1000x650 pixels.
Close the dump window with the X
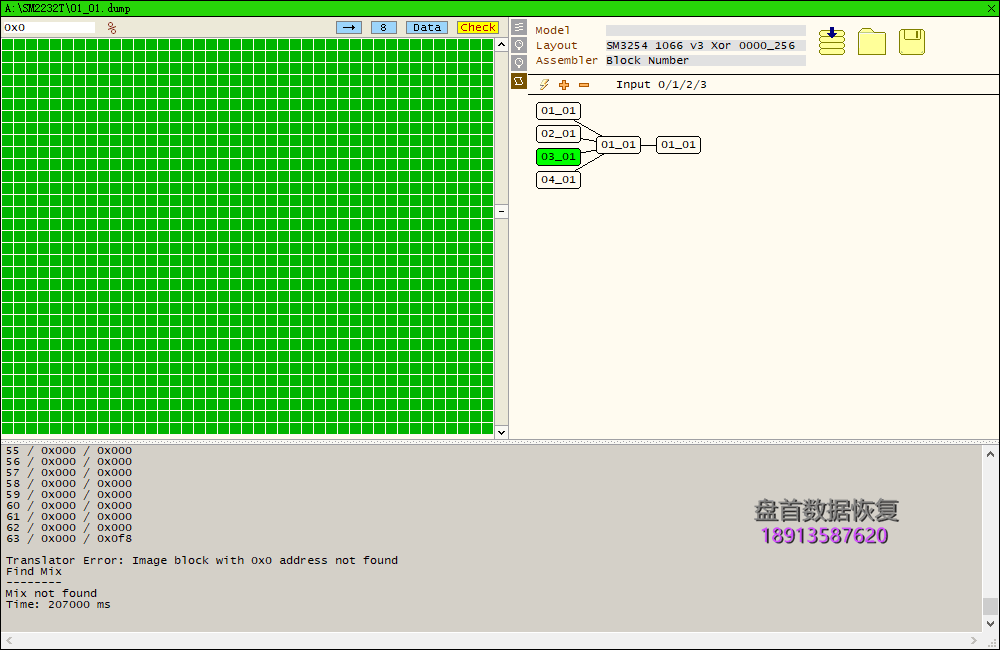[x=991, y=8]
